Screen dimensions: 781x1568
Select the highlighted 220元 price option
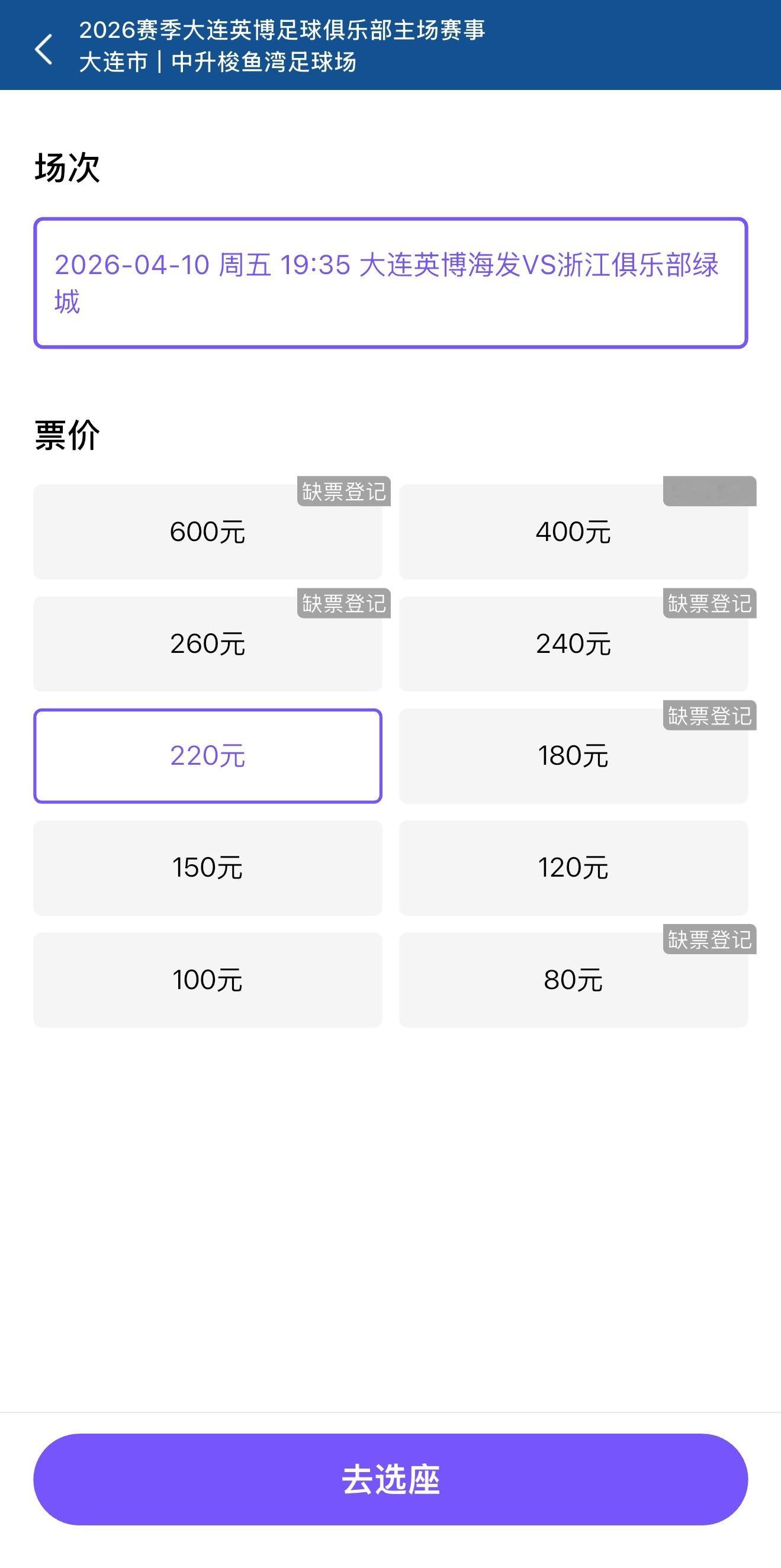point(208,756)
